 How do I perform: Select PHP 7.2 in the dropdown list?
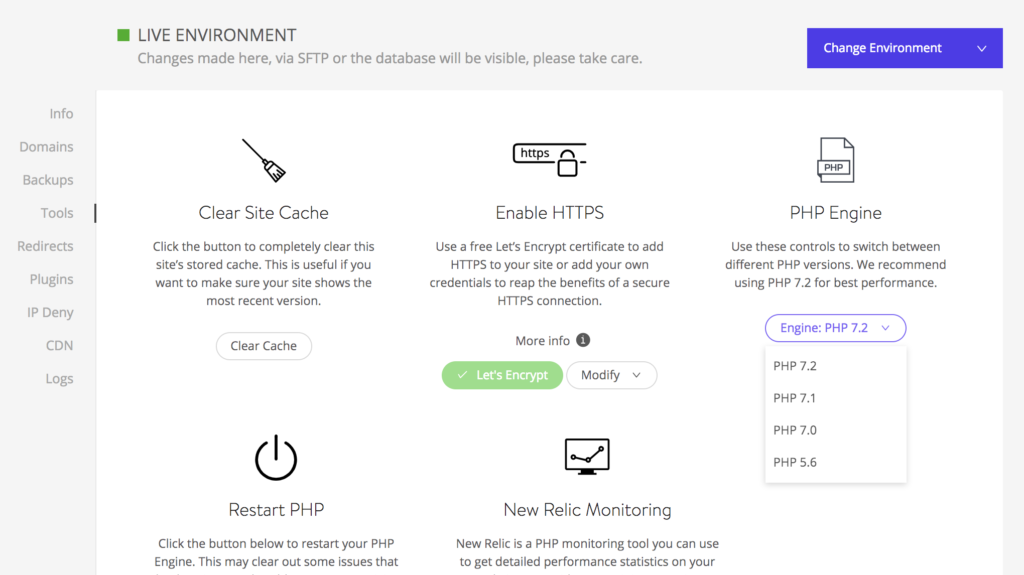click(795, 366)
